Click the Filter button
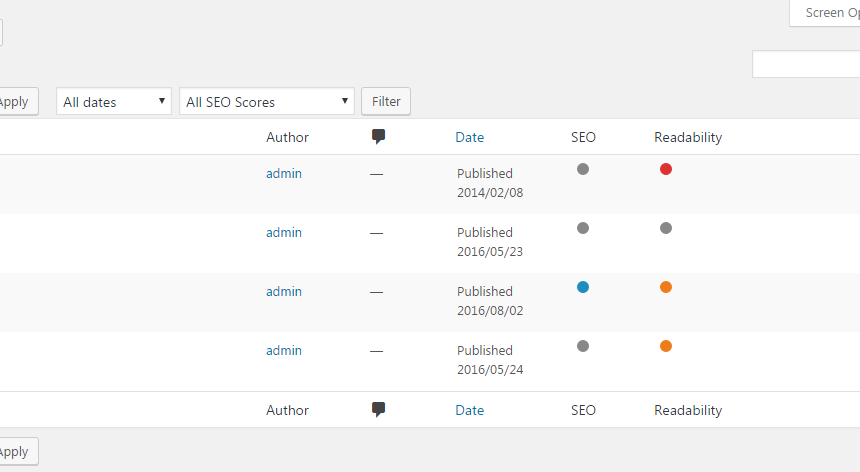 (x=386, y=101)
